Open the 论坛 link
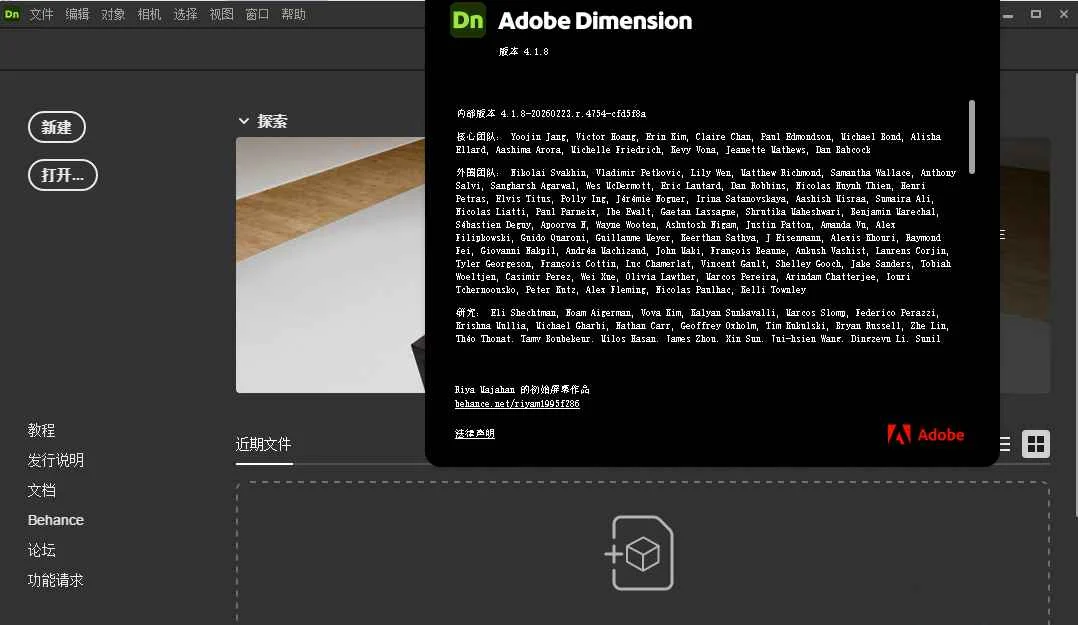The width and height of the screenshot is (1078, 625). (41, 550)
